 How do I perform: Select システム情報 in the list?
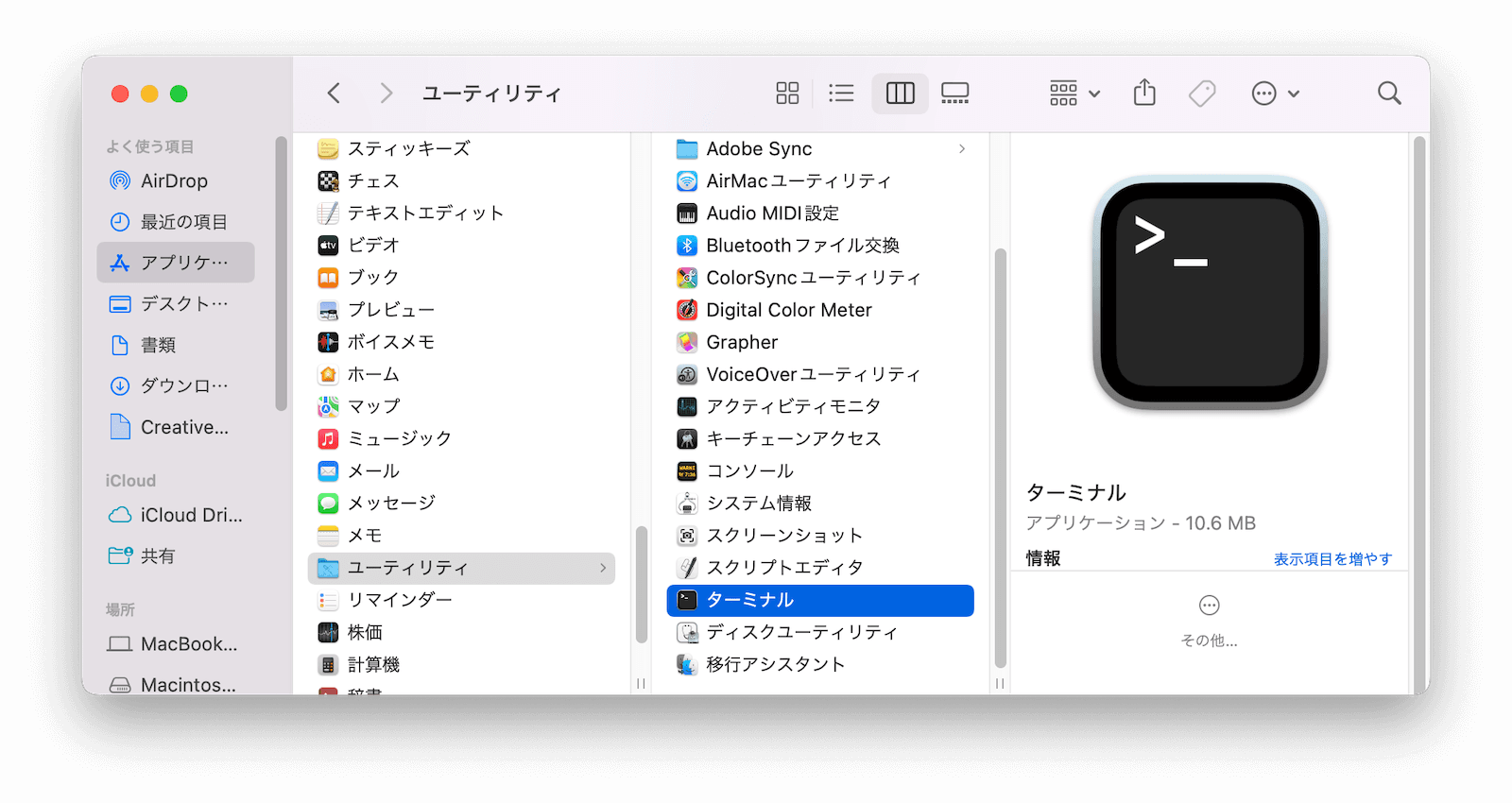(820, 503)
